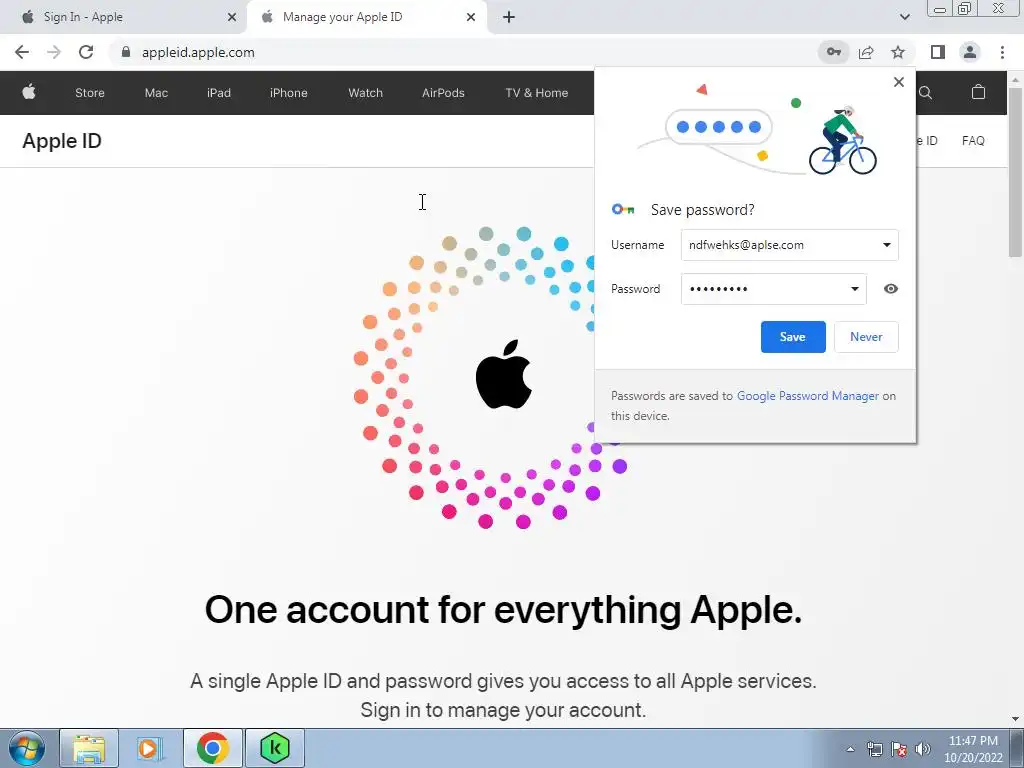The height and width of the screenshot is (768, 1024).
Task: Open the media player taskbar icon
Action: (x=150, y=748)
